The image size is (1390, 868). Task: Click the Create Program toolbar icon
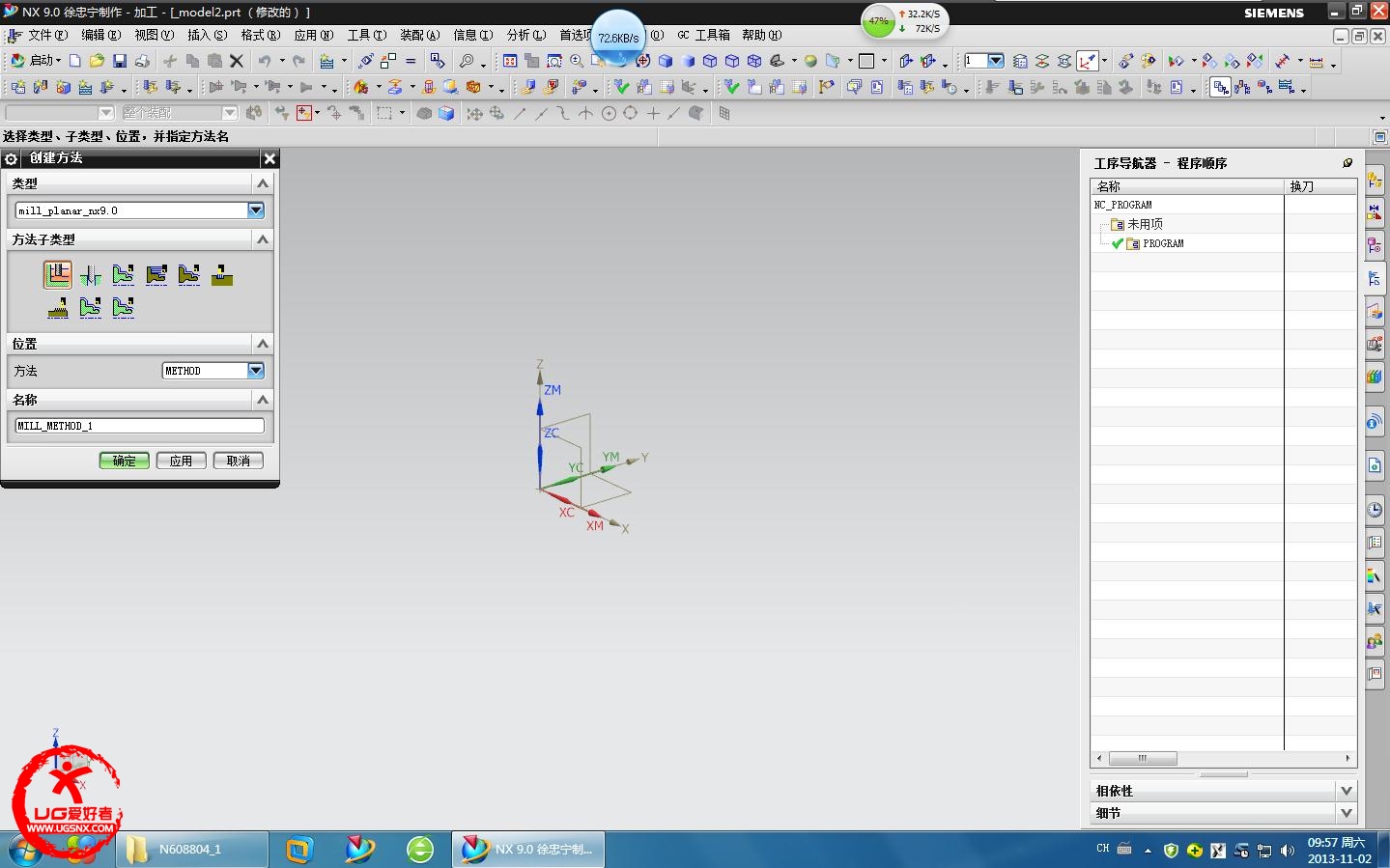[x=18, y=87]
